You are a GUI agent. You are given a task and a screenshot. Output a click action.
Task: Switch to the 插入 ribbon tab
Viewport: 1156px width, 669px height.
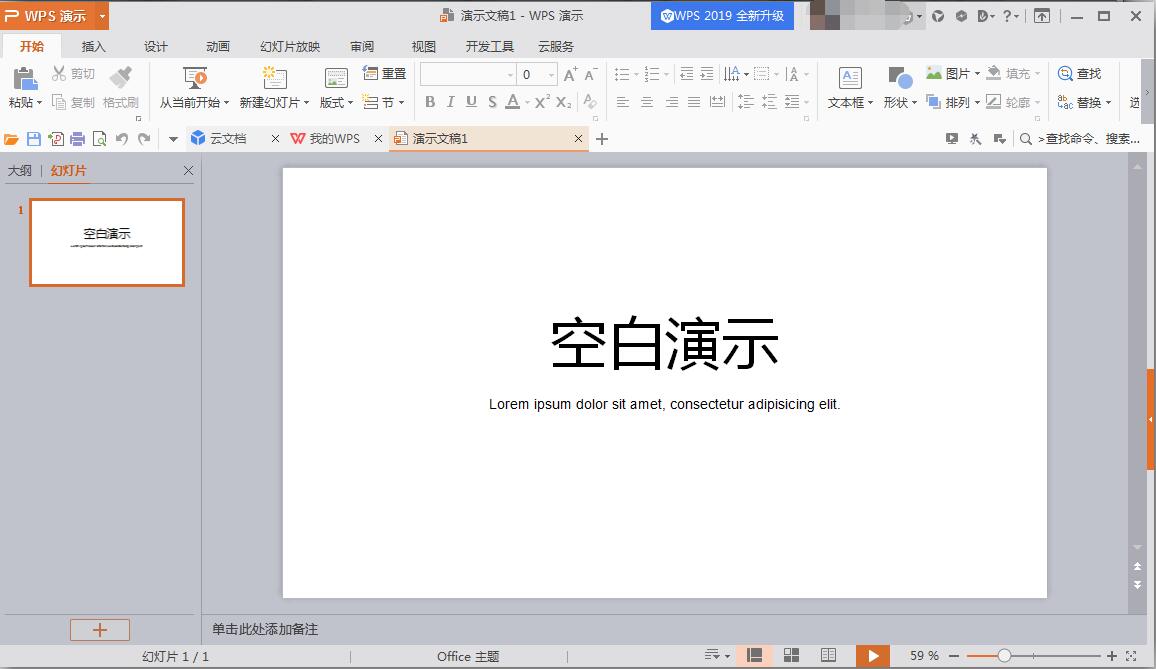tap(93, 46)
